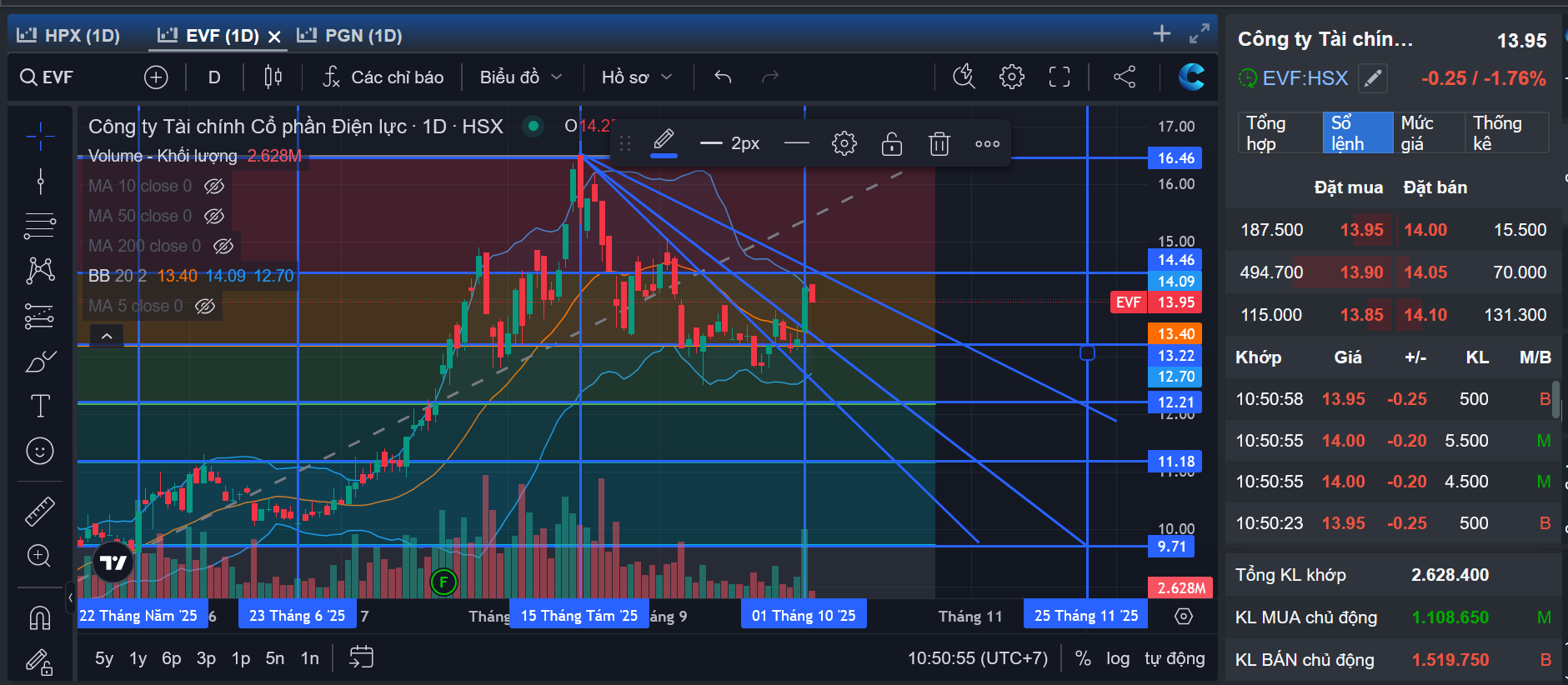This screenshot has height=685, width=1568.
Task: Open the horizontal lines and Fibonacci tools
Action: 40,225
